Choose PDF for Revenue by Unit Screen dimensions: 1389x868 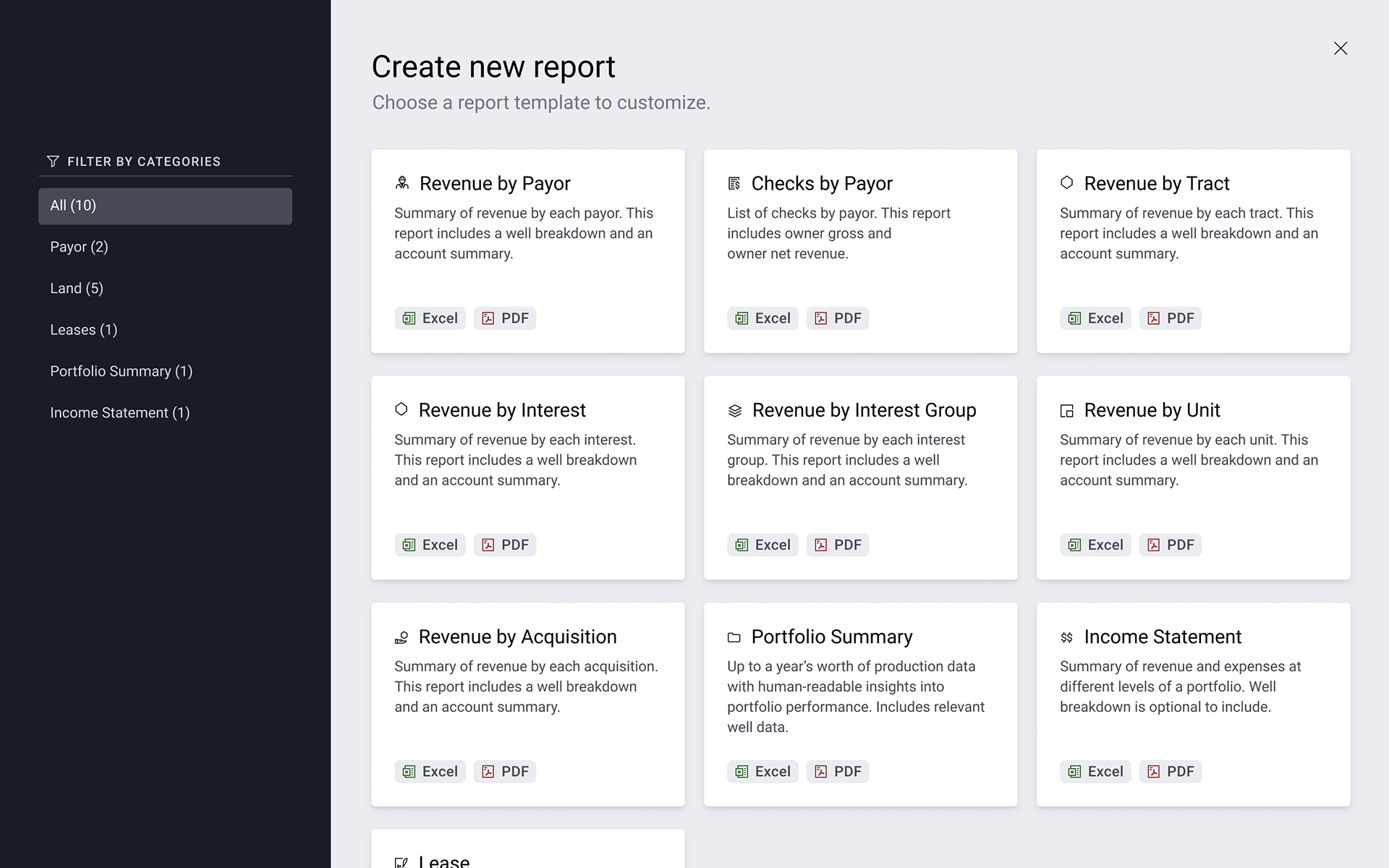click(x=1171, y=545)
